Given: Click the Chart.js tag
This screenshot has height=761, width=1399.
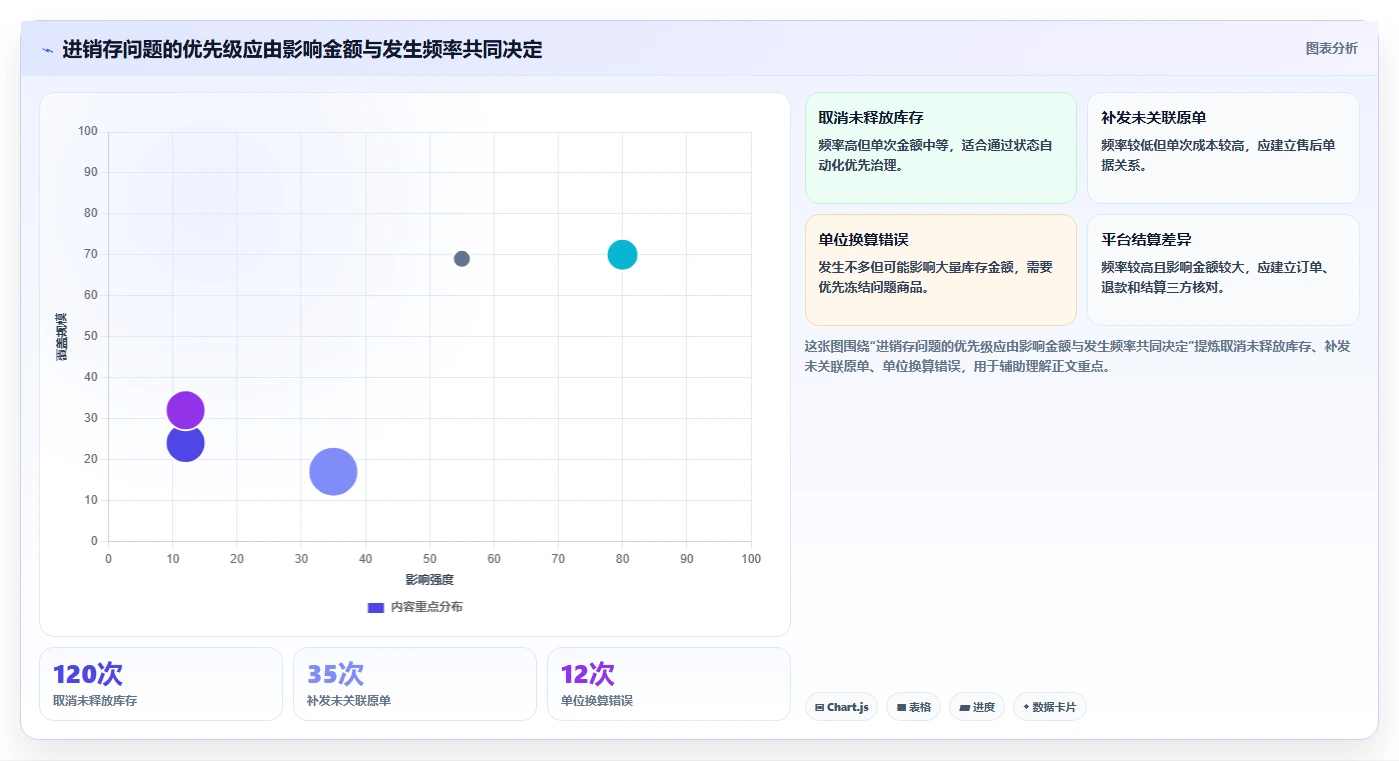Looking at the screenshot, I should (841, 707).
